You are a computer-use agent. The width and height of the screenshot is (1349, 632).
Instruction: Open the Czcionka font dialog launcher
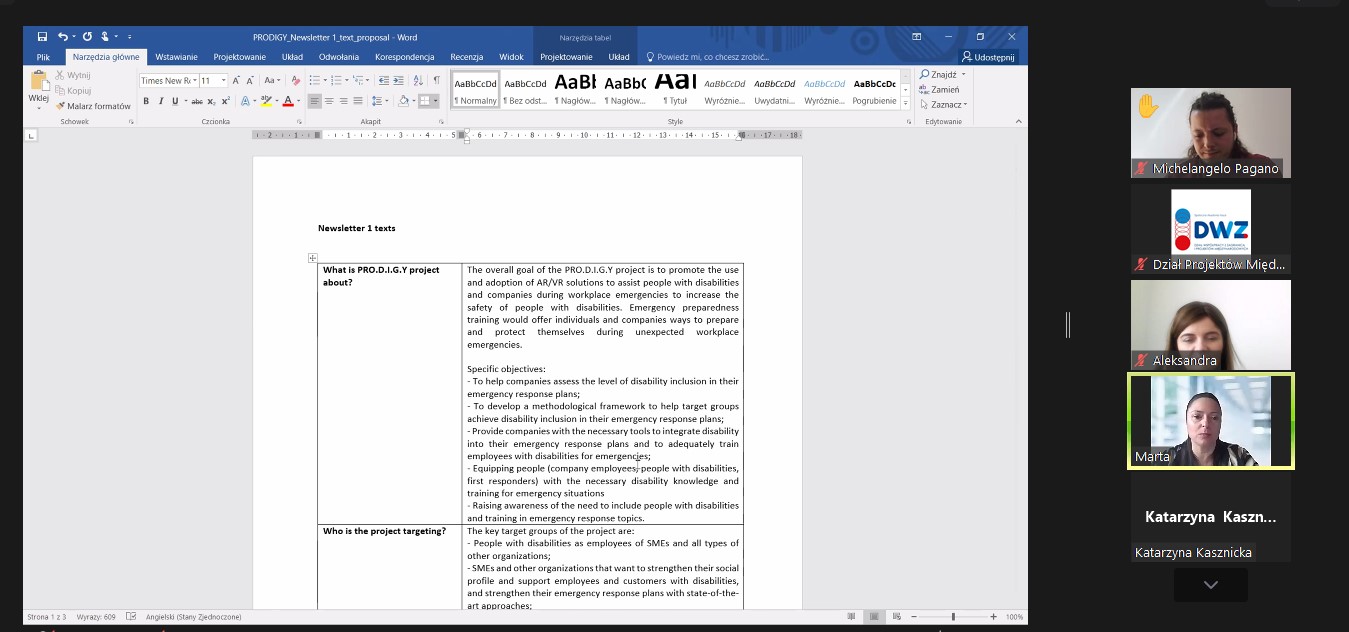(x=298, y=122)
